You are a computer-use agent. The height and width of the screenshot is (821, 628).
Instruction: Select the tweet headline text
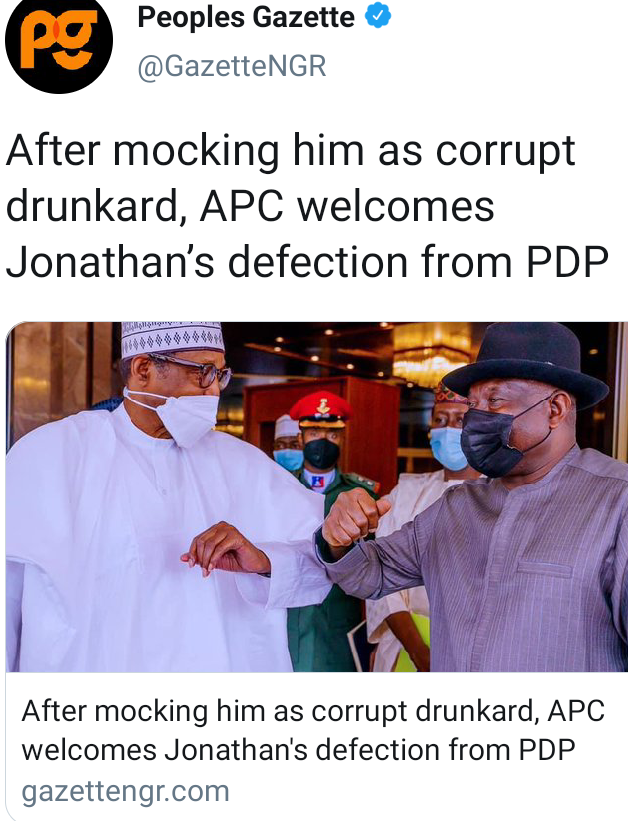coord(307,206)
